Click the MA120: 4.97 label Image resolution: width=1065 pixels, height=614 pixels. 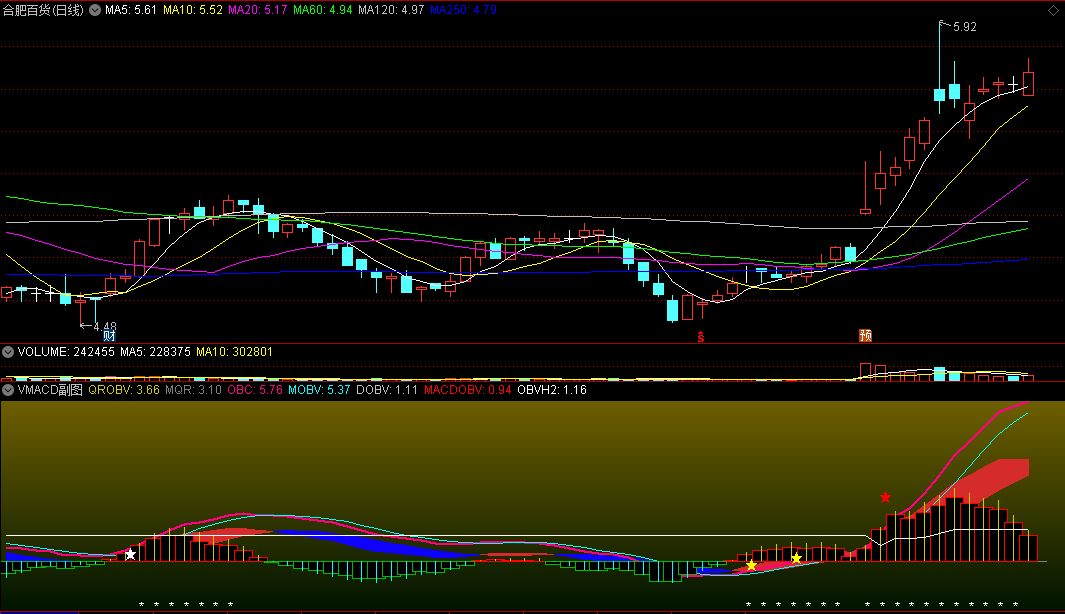[391, 10]
